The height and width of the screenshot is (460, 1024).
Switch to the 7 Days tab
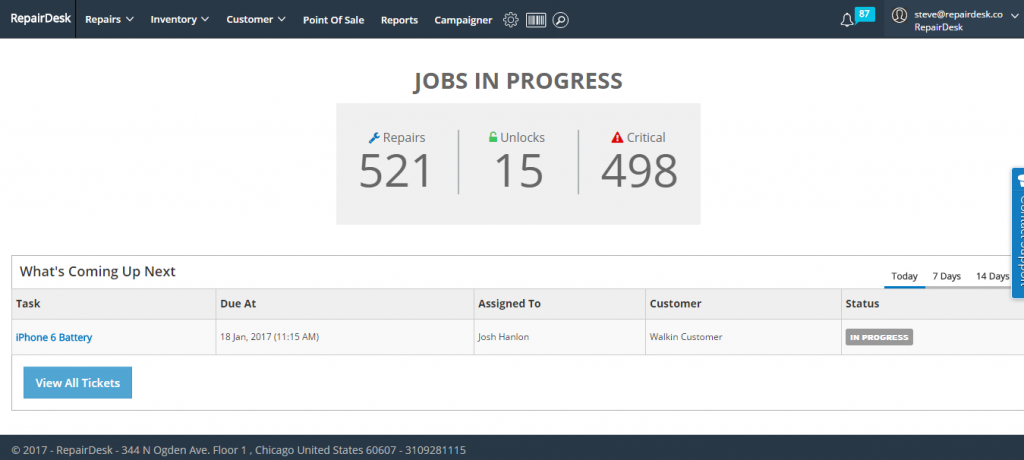point(946,276)
